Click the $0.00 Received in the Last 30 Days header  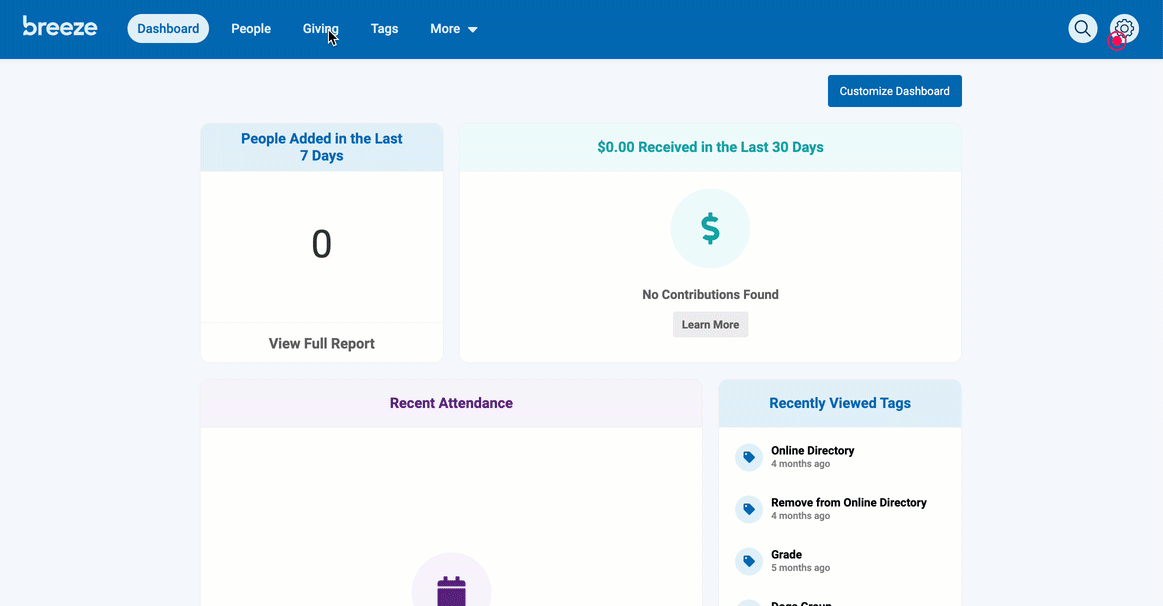pos(710,147)
